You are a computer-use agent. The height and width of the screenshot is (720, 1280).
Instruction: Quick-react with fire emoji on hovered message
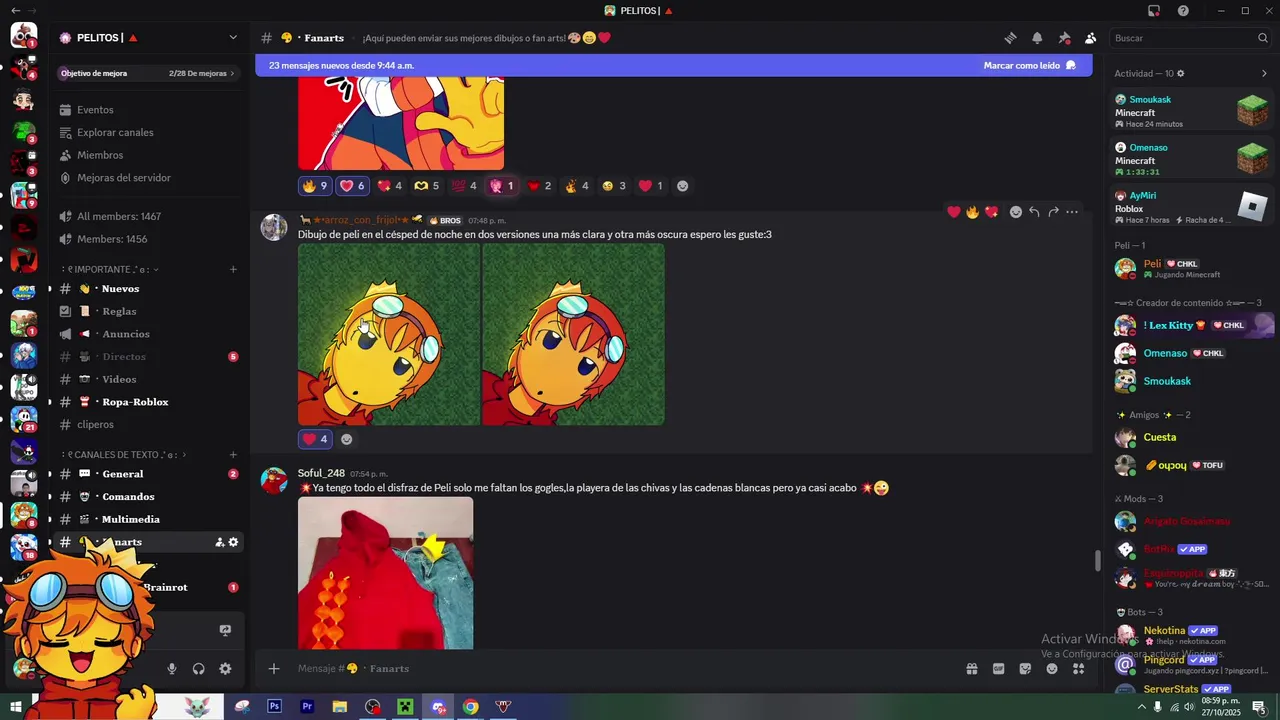point(972,212)
